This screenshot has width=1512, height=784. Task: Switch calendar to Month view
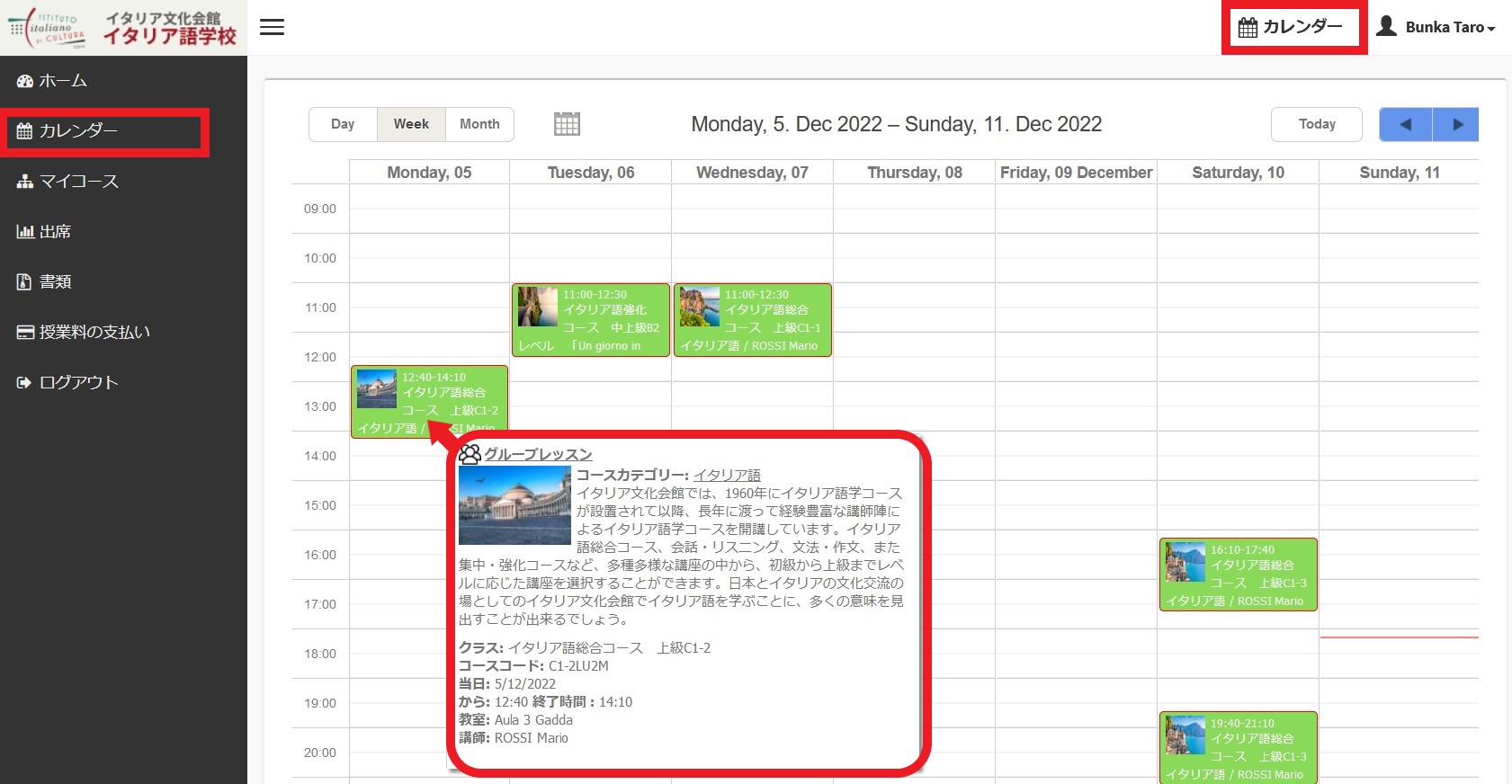tap(479, 124)
